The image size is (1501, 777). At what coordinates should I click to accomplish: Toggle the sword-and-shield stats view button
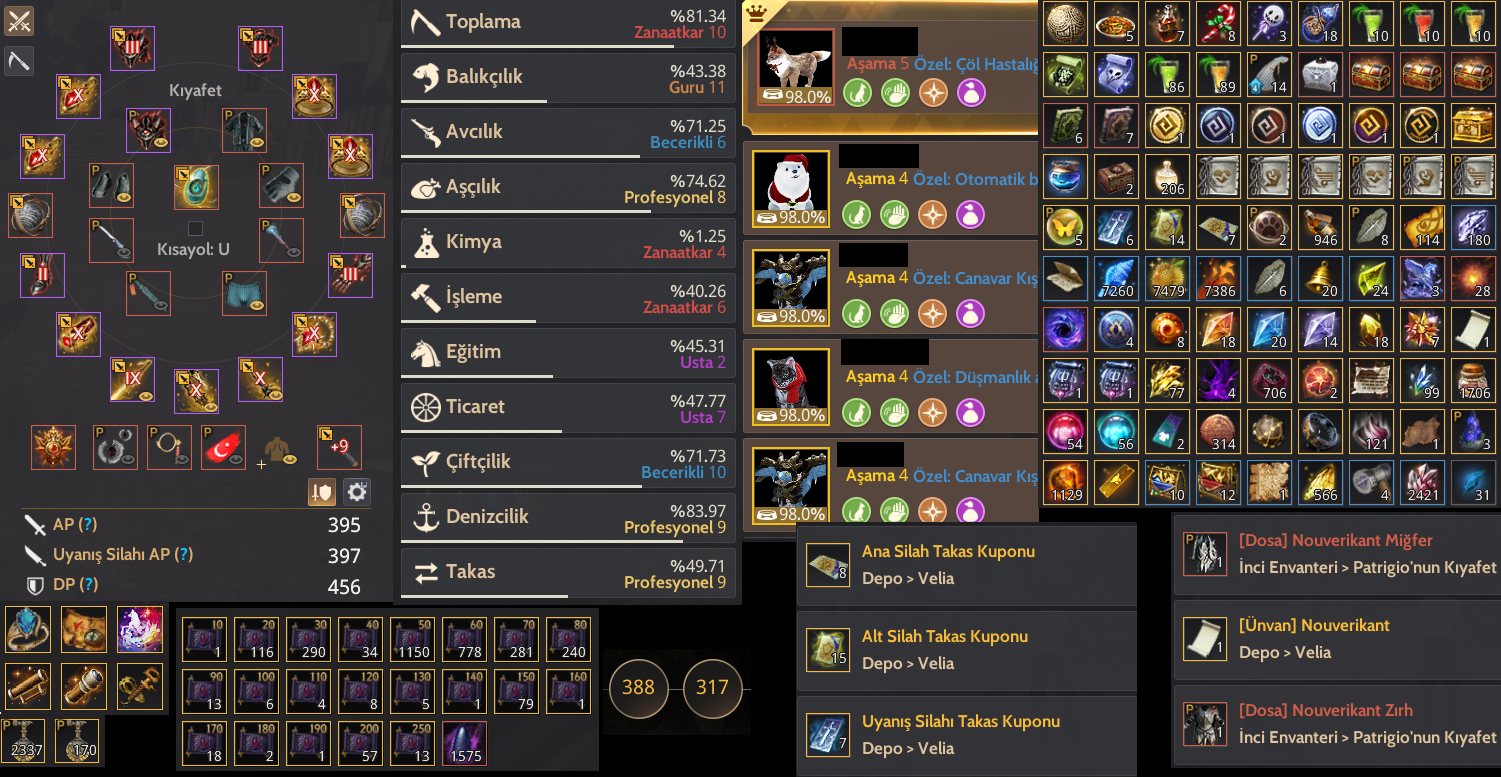click(x=321, y=492)
